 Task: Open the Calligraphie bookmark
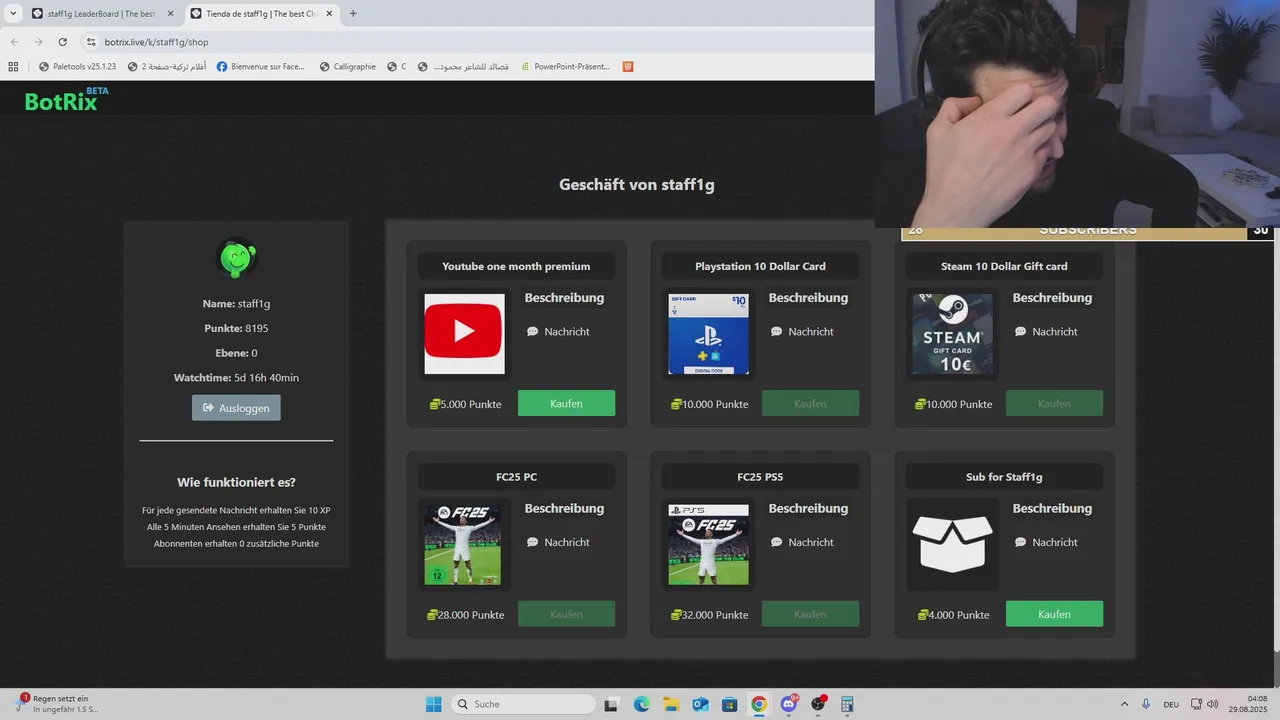point(347,67)
